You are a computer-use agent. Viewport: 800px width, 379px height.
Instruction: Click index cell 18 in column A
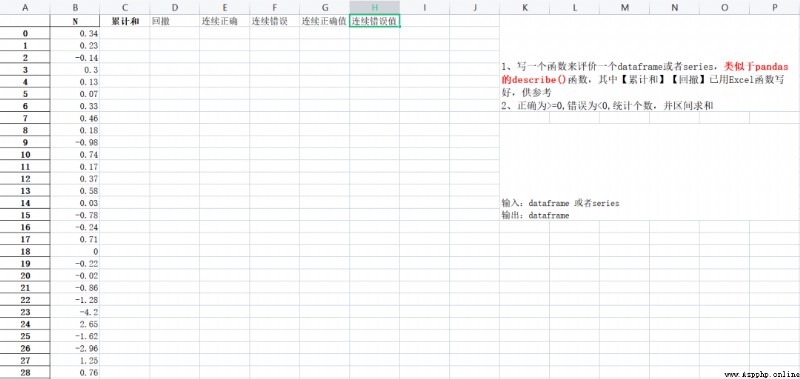(25, 251)
